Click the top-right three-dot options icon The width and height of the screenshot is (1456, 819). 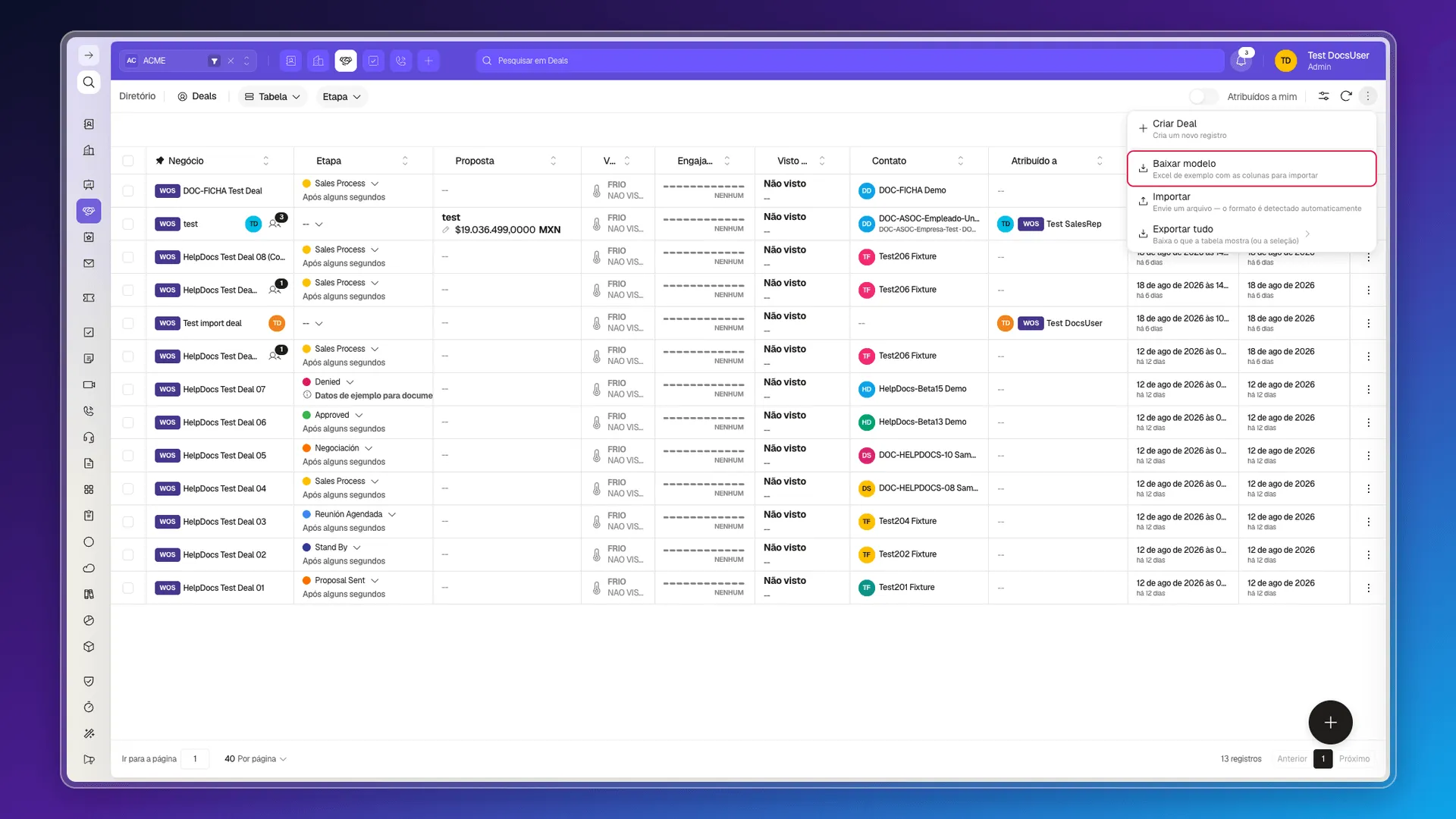pos(1368,96)
